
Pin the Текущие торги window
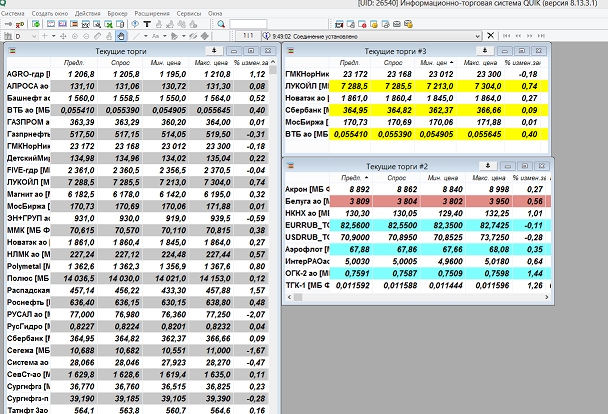214,50
